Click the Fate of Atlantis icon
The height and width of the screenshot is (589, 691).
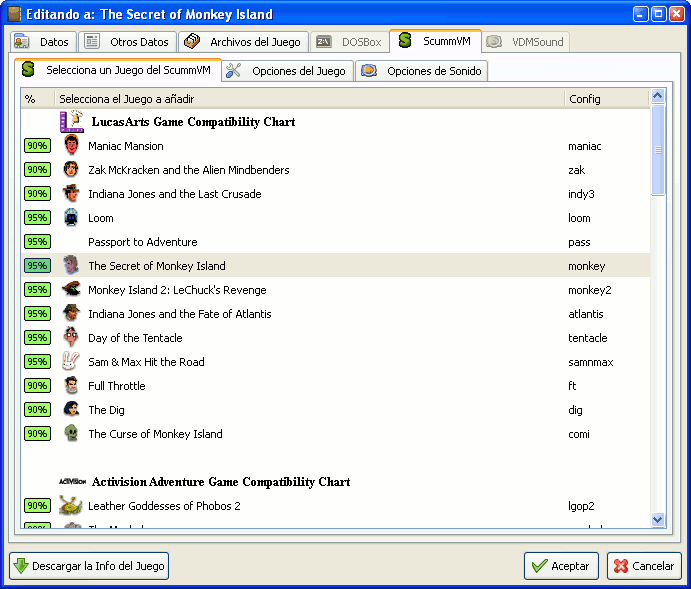click(x=71, y=313)
